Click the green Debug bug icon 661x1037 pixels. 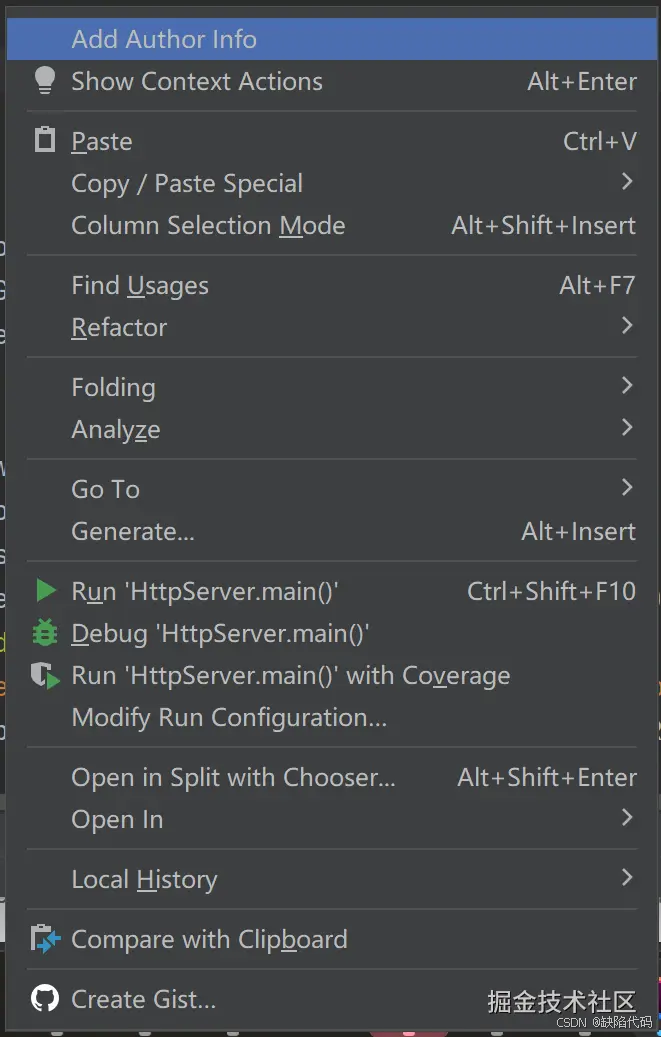[x=45, y=633]
